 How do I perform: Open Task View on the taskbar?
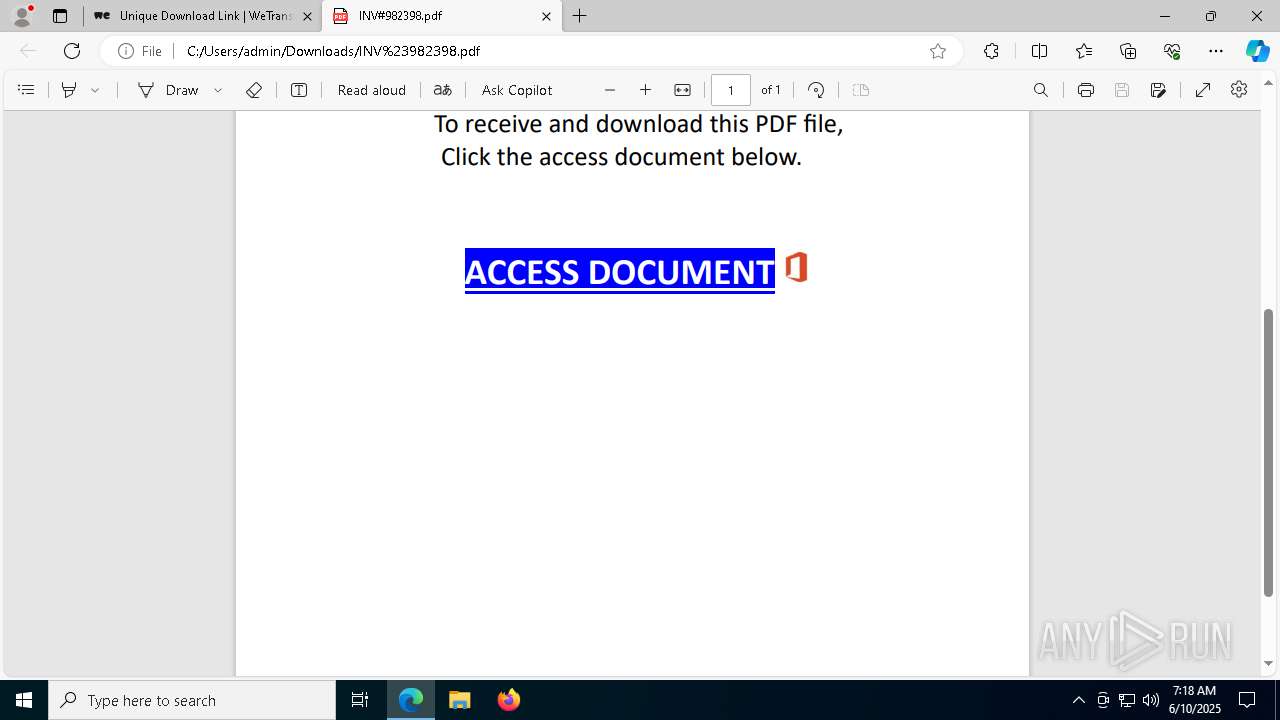point(360,700)
